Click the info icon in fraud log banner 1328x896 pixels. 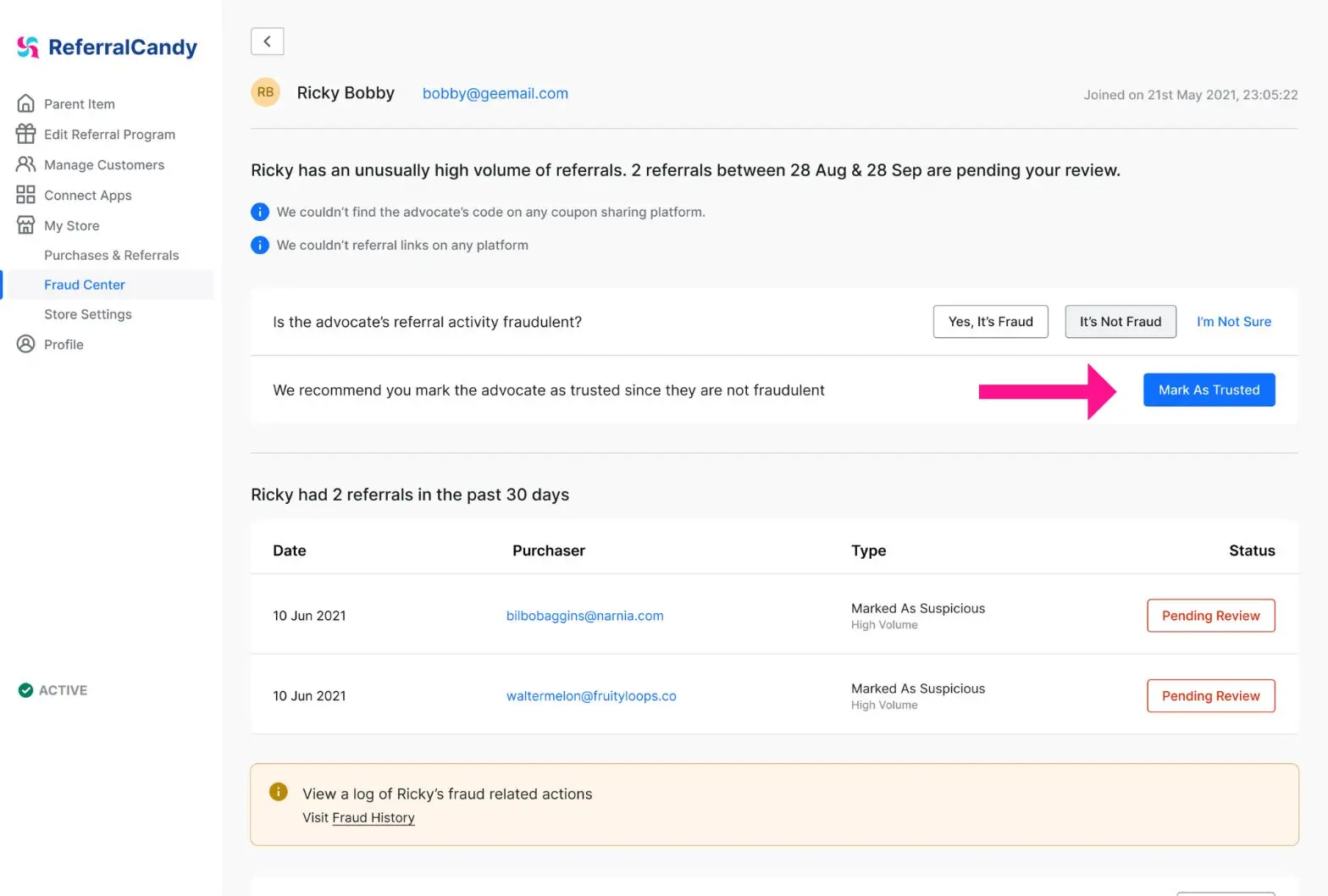click(278, 791)
